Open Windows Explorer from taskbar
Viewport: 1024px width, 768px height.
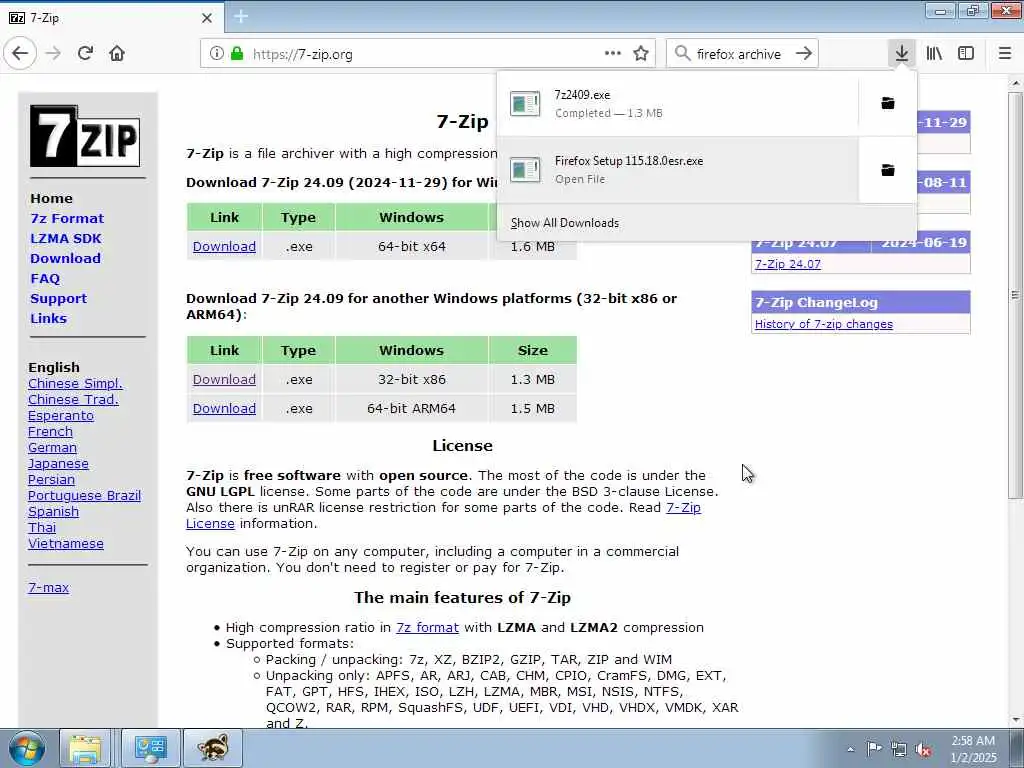tap(86, 748)
